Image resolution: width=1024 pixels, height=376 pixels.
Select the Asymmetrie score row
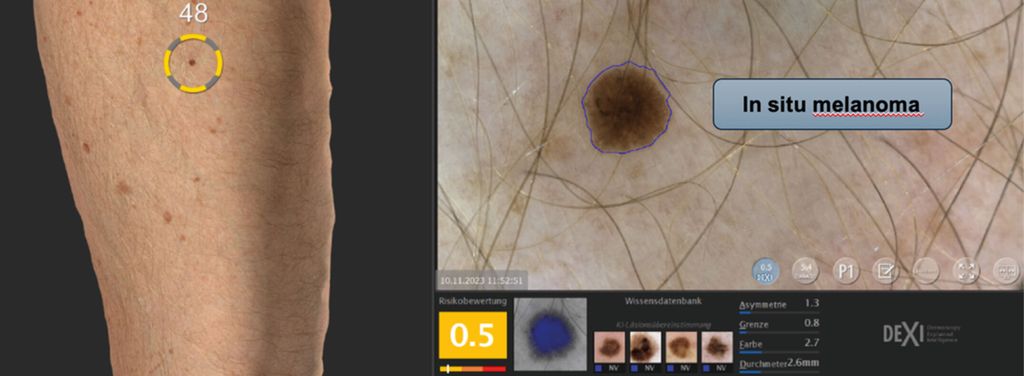pyautogui.click(x=780, y=305)
